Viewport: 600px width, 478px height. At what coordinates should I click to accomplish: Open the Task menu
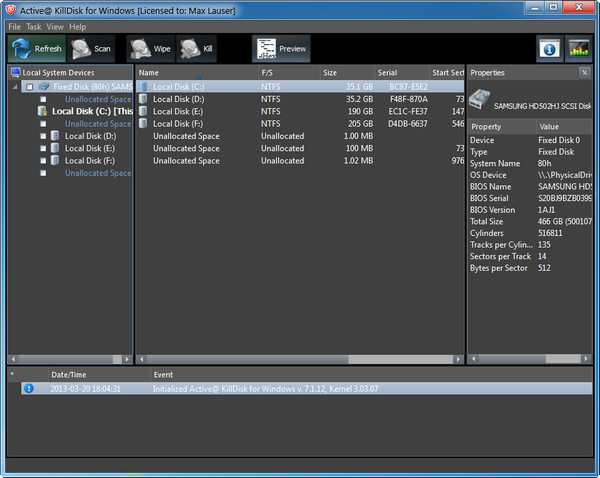34,27
